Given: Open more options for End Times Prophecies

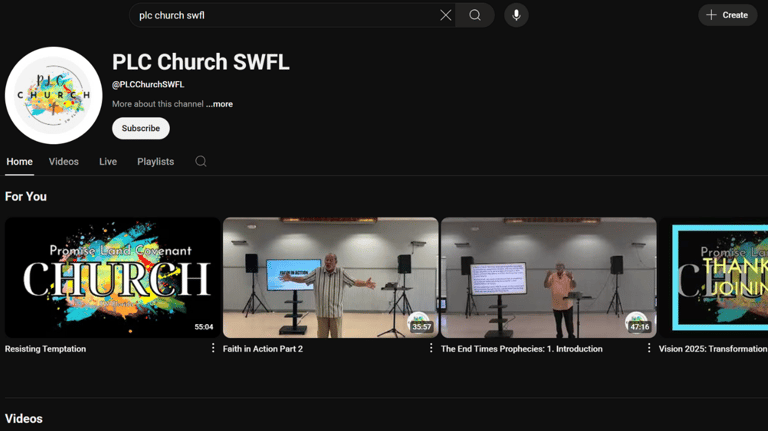Looking at the screenshot, I should tap(648, 348).
